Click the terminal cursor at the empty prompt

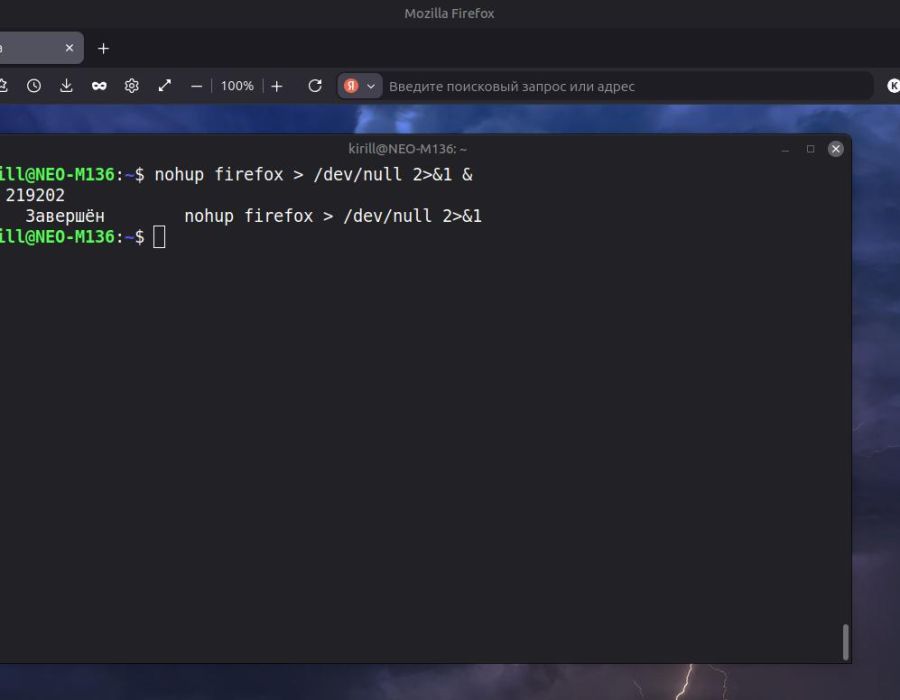pyautogui.click(x=159, y=237)
